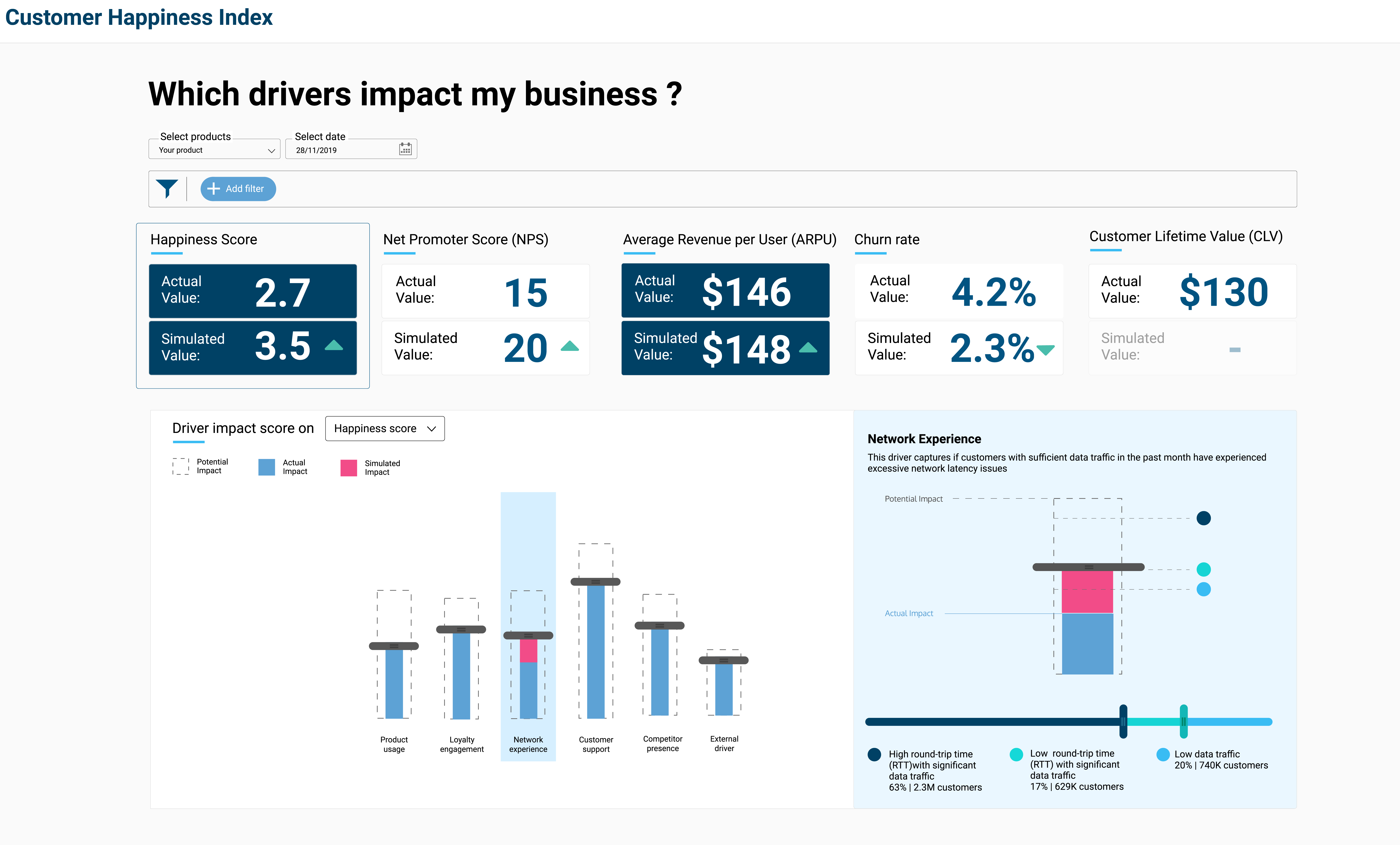Click the Churn rate simulated down arrow
1400x845 pixels.
[1045, 350]
